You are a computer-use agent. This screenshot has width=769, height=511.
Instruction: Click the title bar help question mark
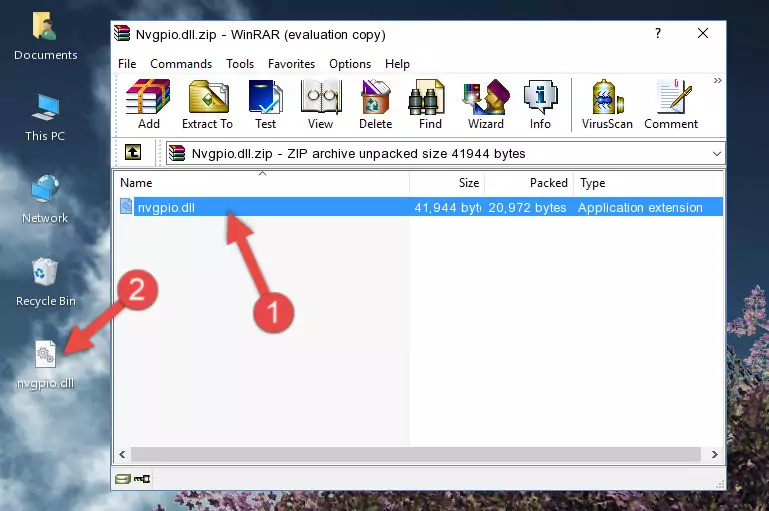tap(658, 33)
